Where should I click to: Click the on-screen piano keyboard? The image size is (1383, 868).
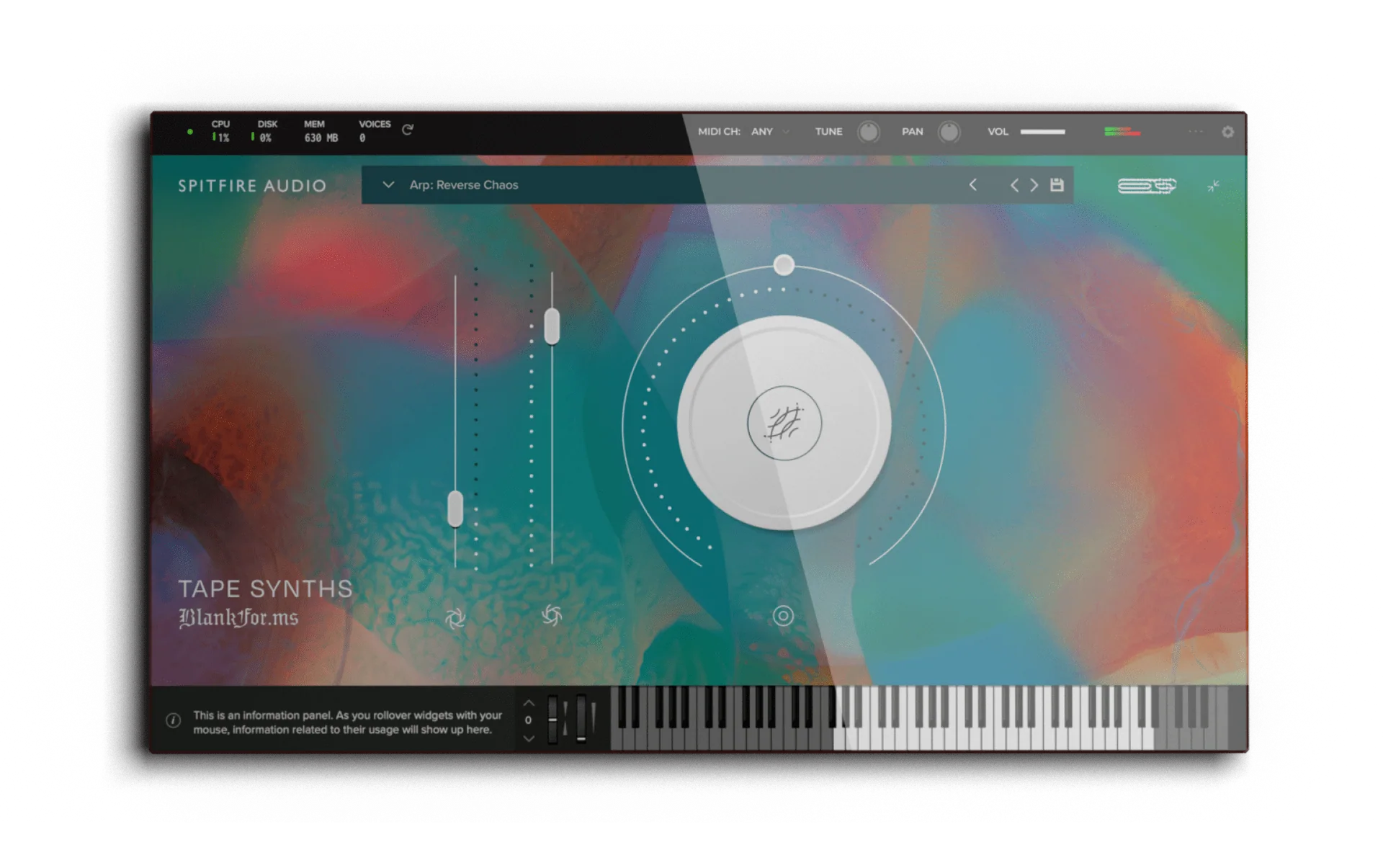(x=919, y=718)
